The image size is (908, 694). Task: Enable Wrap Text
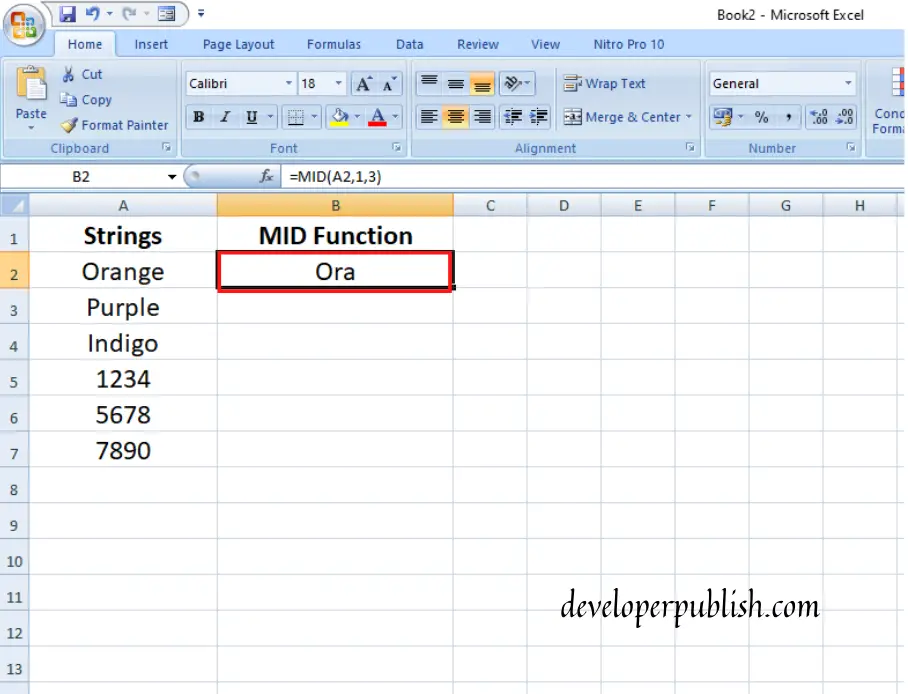point(604,83)
